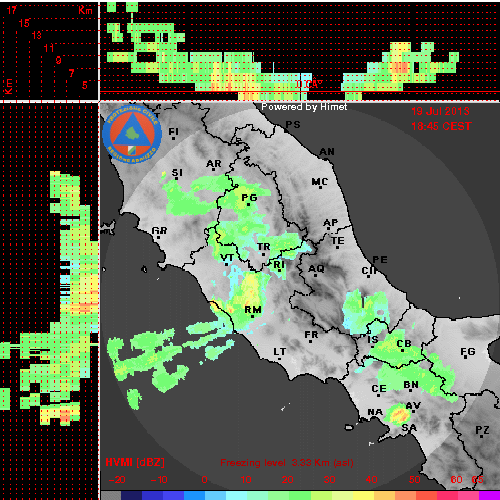
Task: Click the BN city label
Action: (x=411, y=385)
